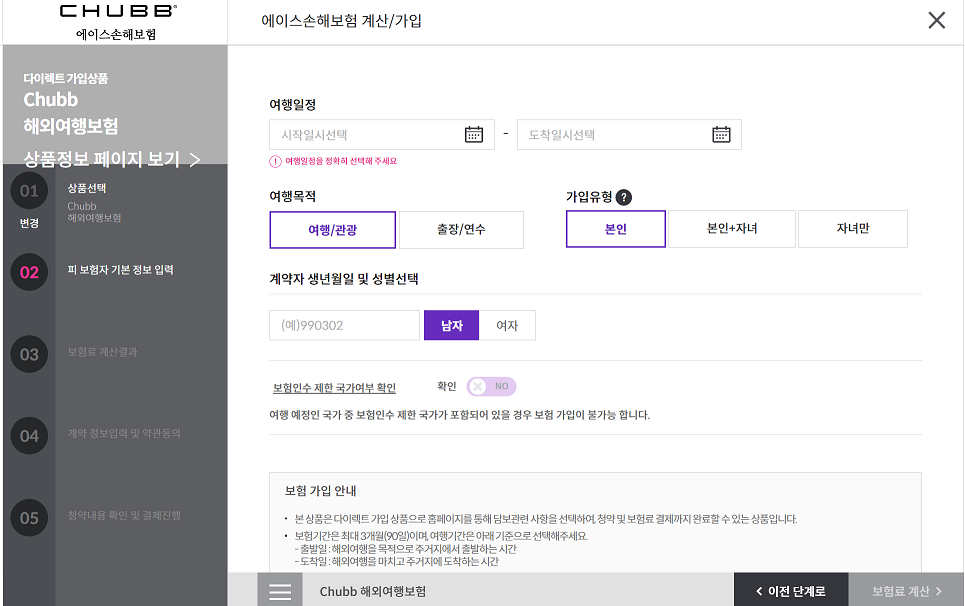Click 에이스손해보험 계산/가입 header title

point(342,21)
